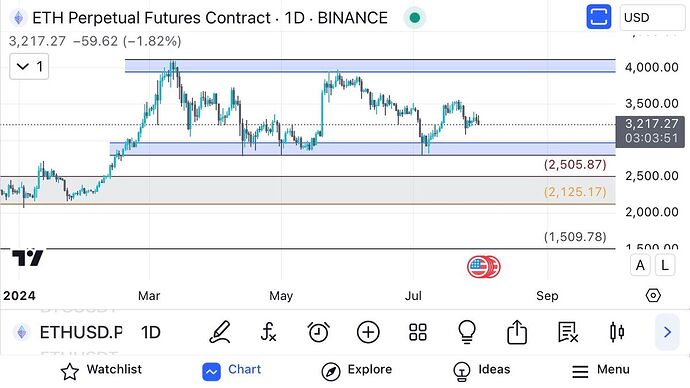Open the ETHUSD.P symbol search
The image size is (690, 388).
(x=68, y=332)
